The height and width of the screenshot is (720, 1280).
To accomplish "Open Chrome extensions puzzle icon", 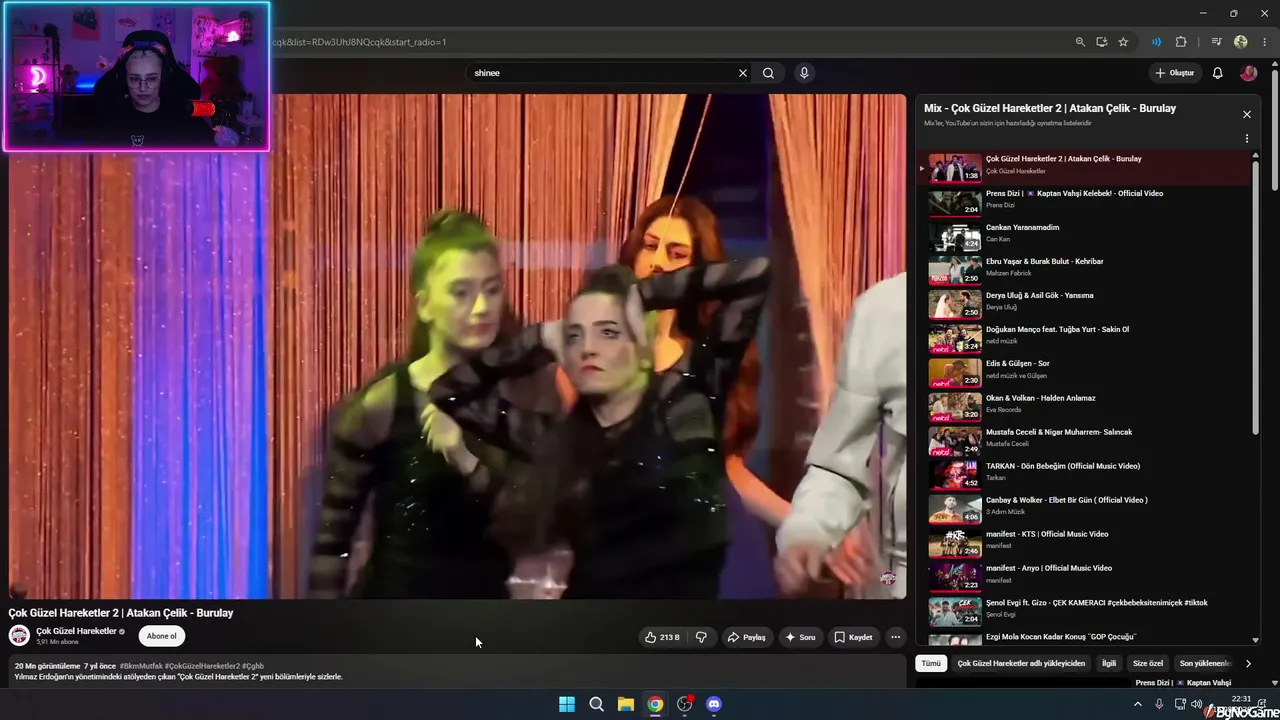I will tap(1181, 42).
